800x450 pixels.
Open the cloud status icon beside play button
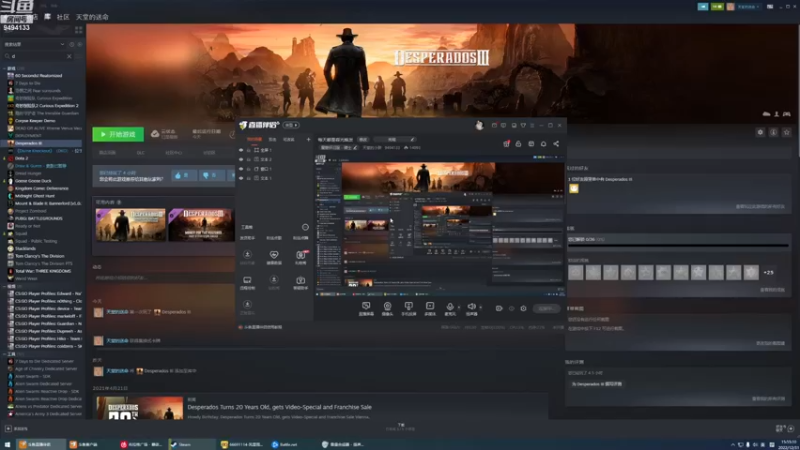(155, 134)
